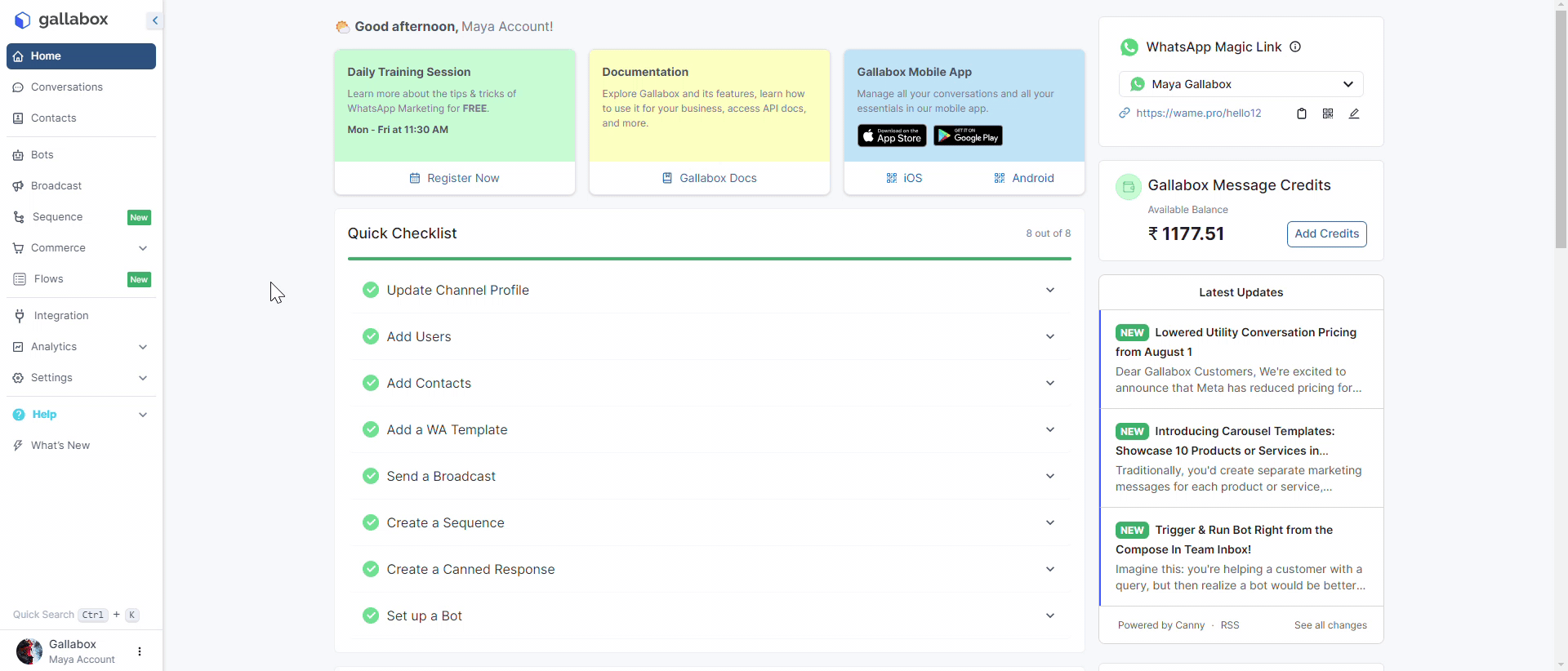
Task: Click the Add Contacts completed checkmark
Action: click(x=371, y=383)
